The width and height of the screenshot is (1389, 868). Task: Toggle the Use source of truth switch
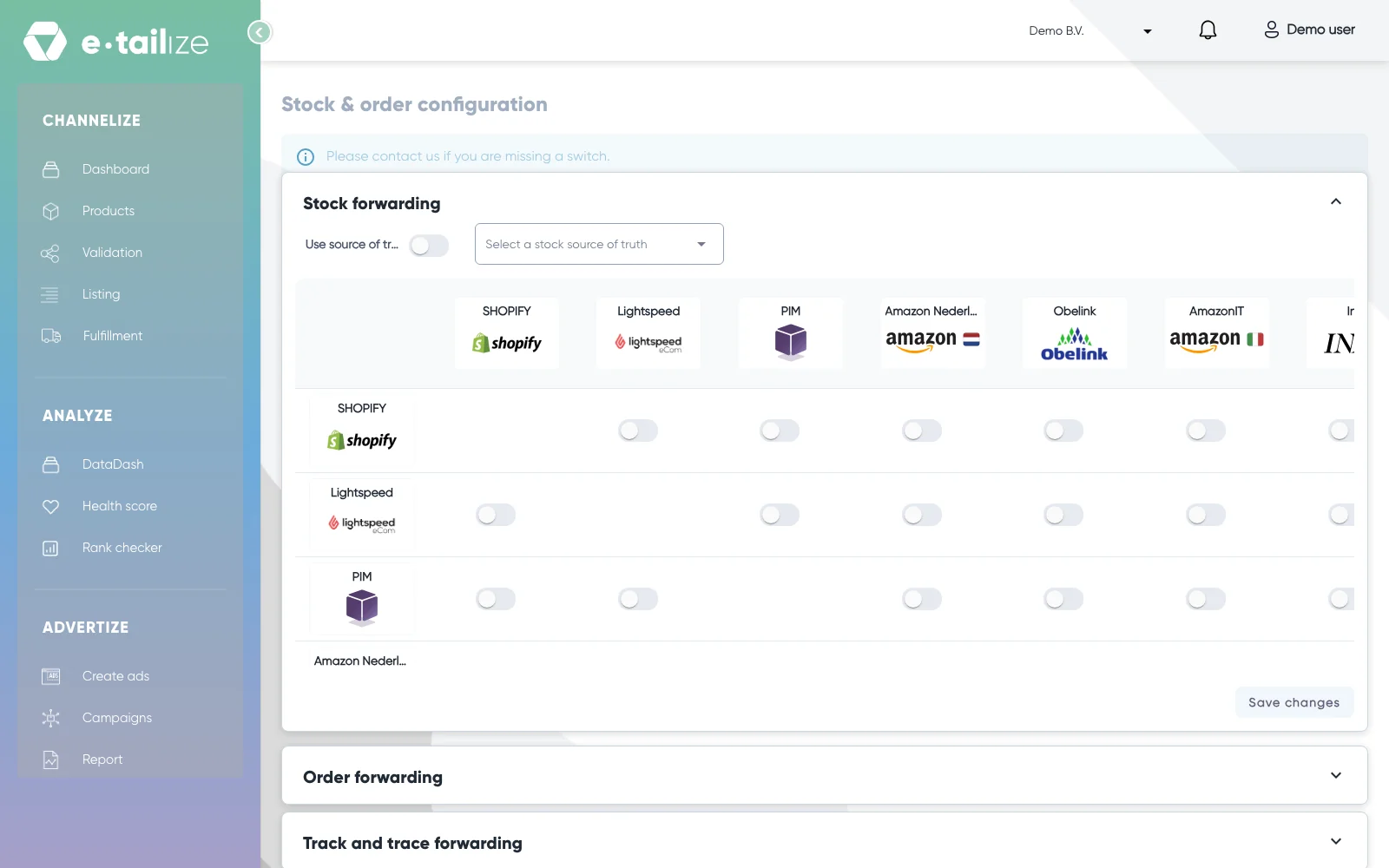point(429,246)
